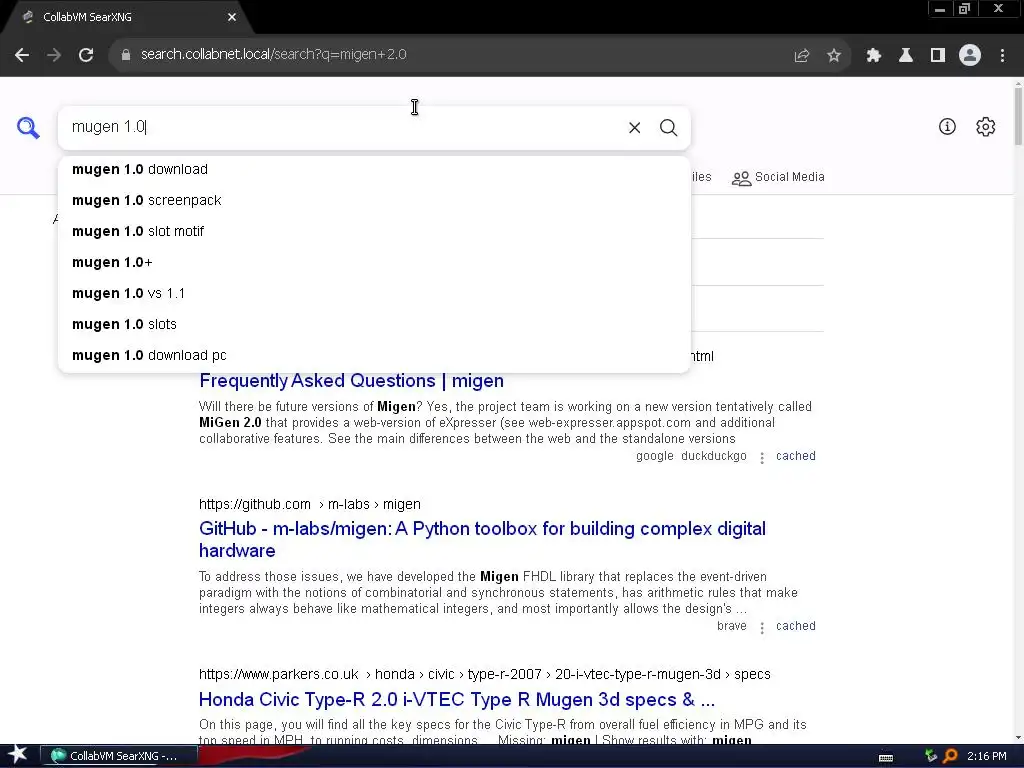Open the taskbar start star icon
1024x768 pixels.
point(18,754)
